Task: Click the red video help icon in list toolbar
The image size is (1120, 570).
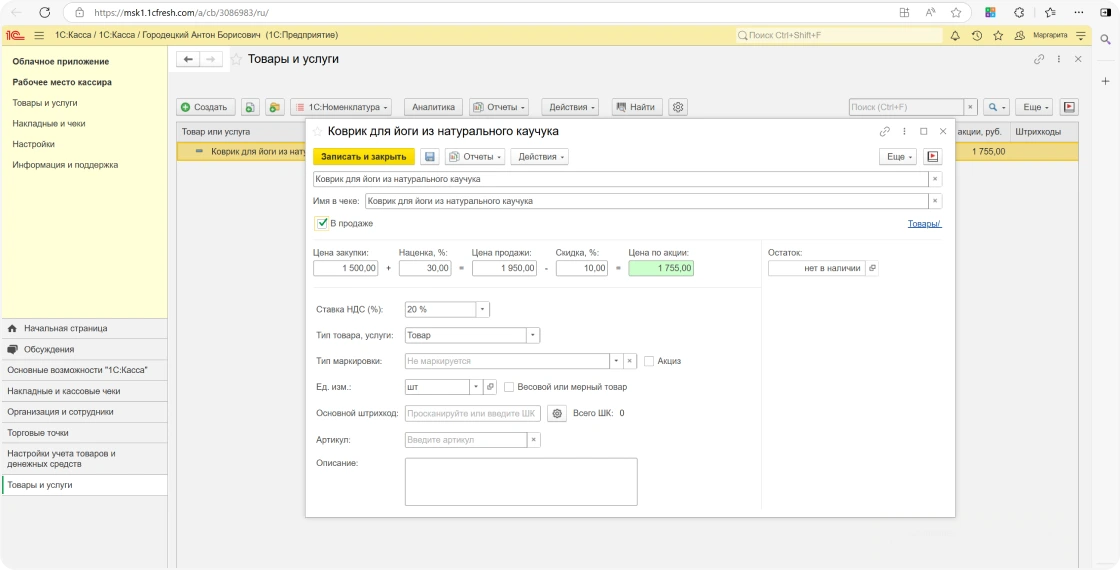Action: [x=1069, y=107]
